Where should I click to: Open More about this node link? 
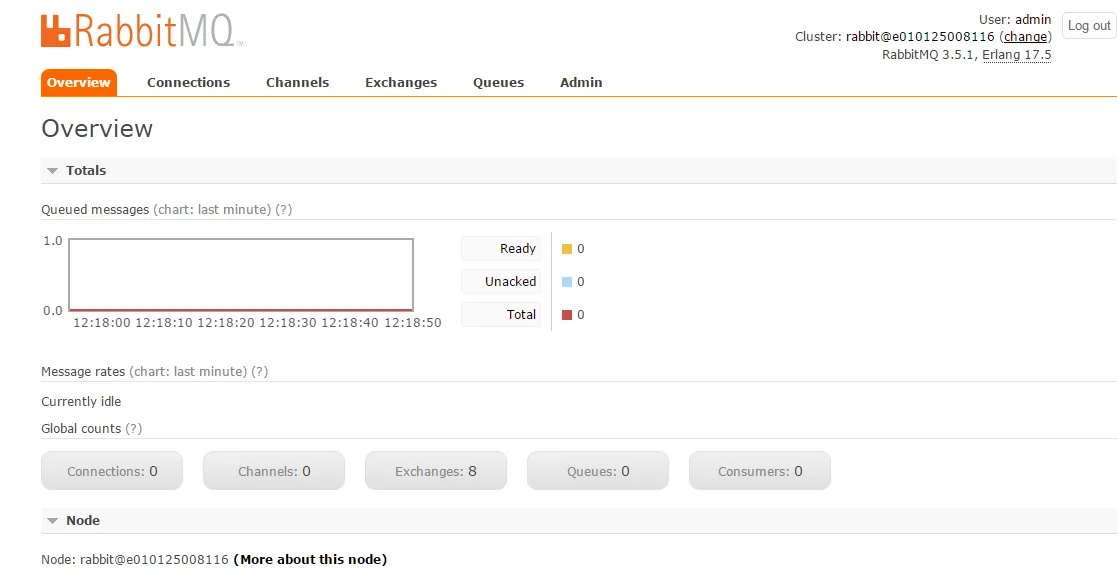point(310,559)
